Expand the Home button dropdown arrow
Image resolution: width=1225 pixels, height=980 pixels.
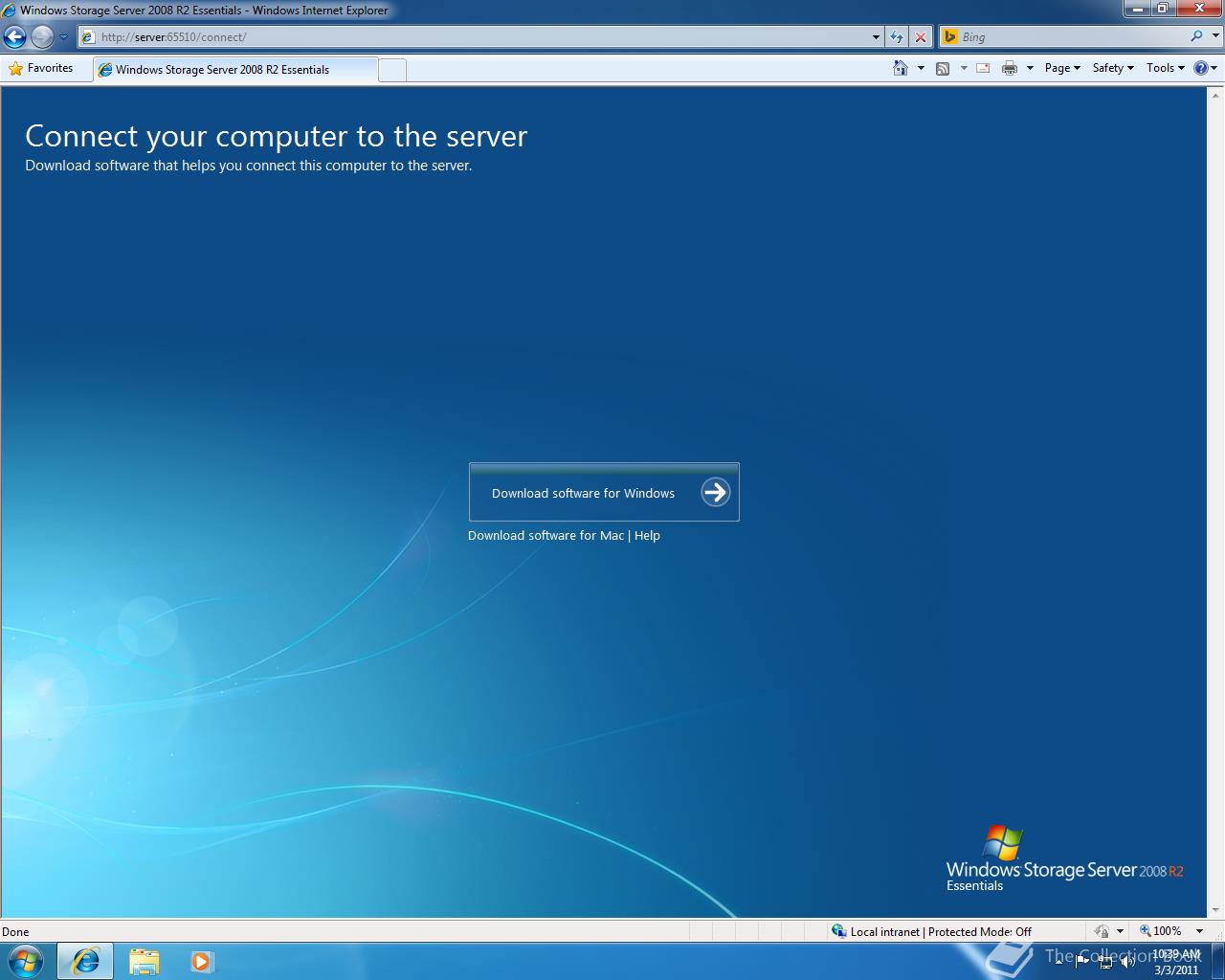point(921,68)
